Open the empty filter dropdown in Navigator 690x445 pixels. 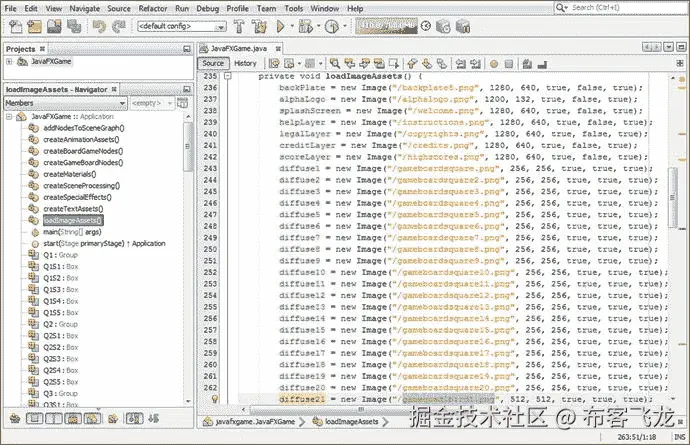(152, 103)
